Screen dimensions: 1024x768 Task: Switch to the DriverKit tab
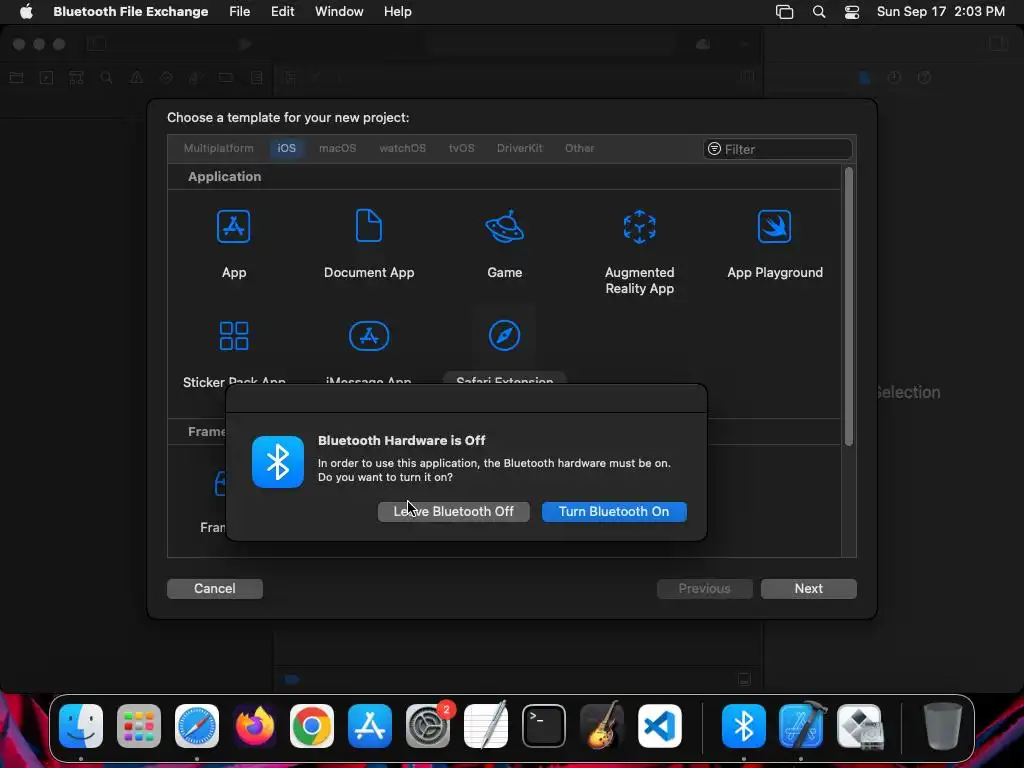point(519,148)
